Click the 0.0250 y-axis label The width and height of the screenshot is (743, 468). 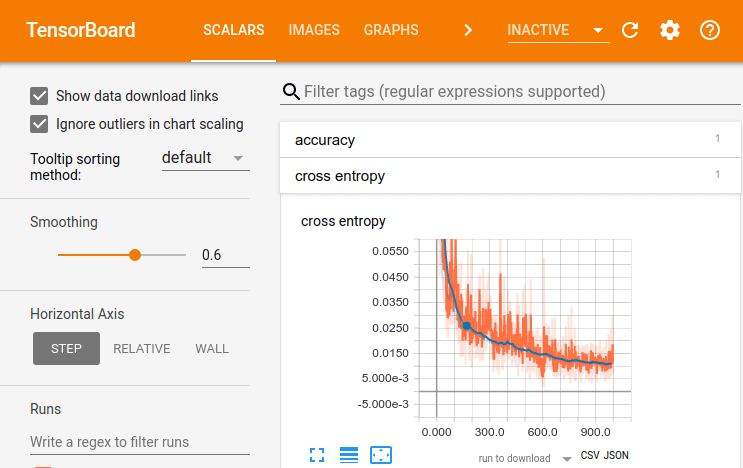click(390, 328)
